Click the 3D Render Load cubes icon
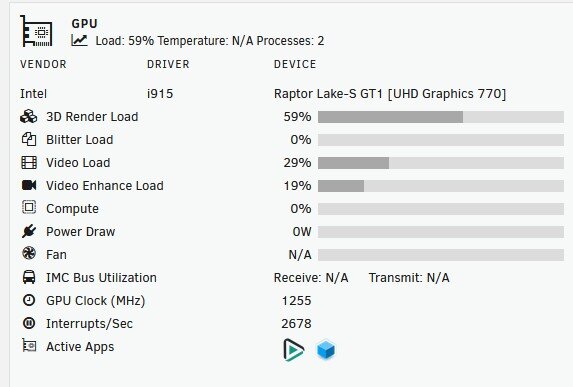The image size is (573, 387). click(x=29, y=117)
